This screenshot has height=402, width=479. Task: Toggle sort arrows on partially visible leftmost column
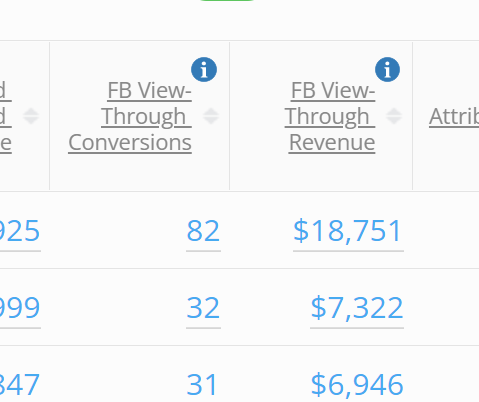(31, 116)
